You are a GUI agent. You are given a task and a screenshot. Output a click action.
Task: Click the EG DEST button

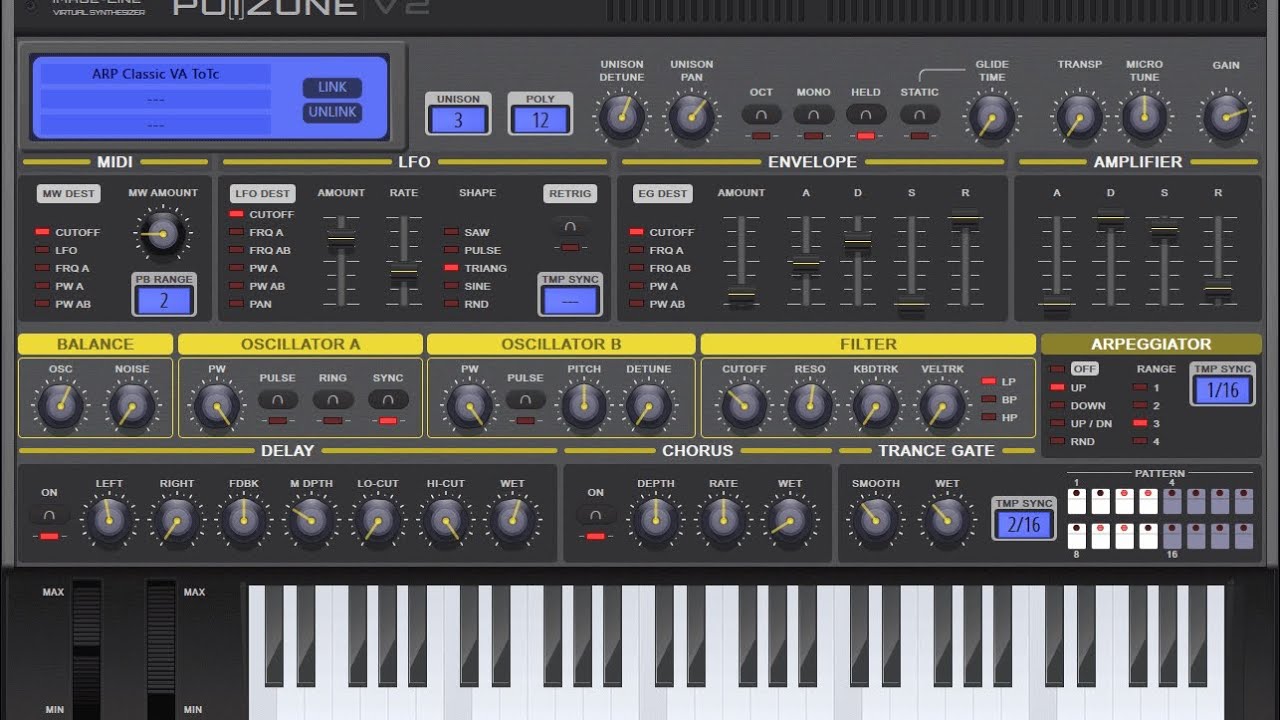(x=663, y=194)
